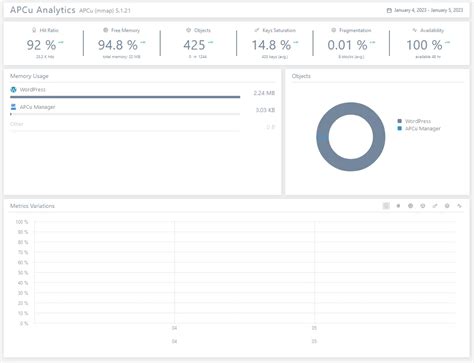The width and height of the screenshot is (474, 363).
Task: Select the 94.8 % free memory value
Action: coord(118,45)
